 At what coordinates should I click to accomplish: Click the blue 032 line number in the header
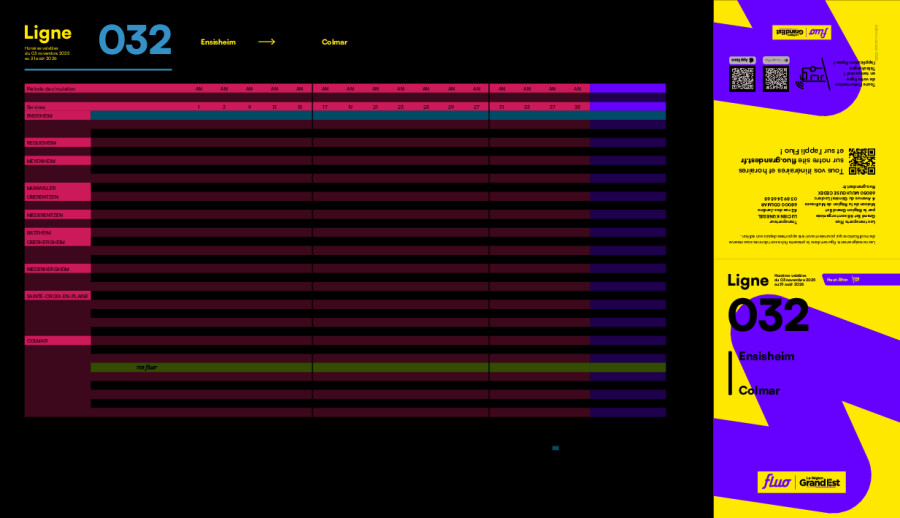pos(135,40)
